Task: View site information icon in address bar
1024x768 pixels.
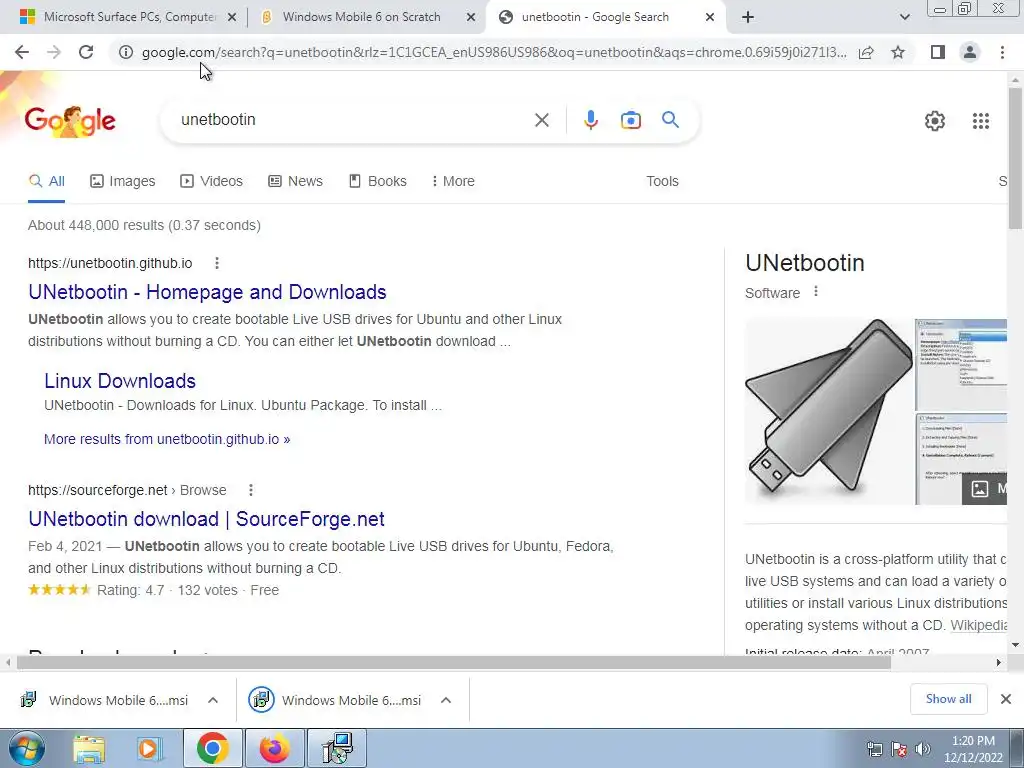Action: 125,52
